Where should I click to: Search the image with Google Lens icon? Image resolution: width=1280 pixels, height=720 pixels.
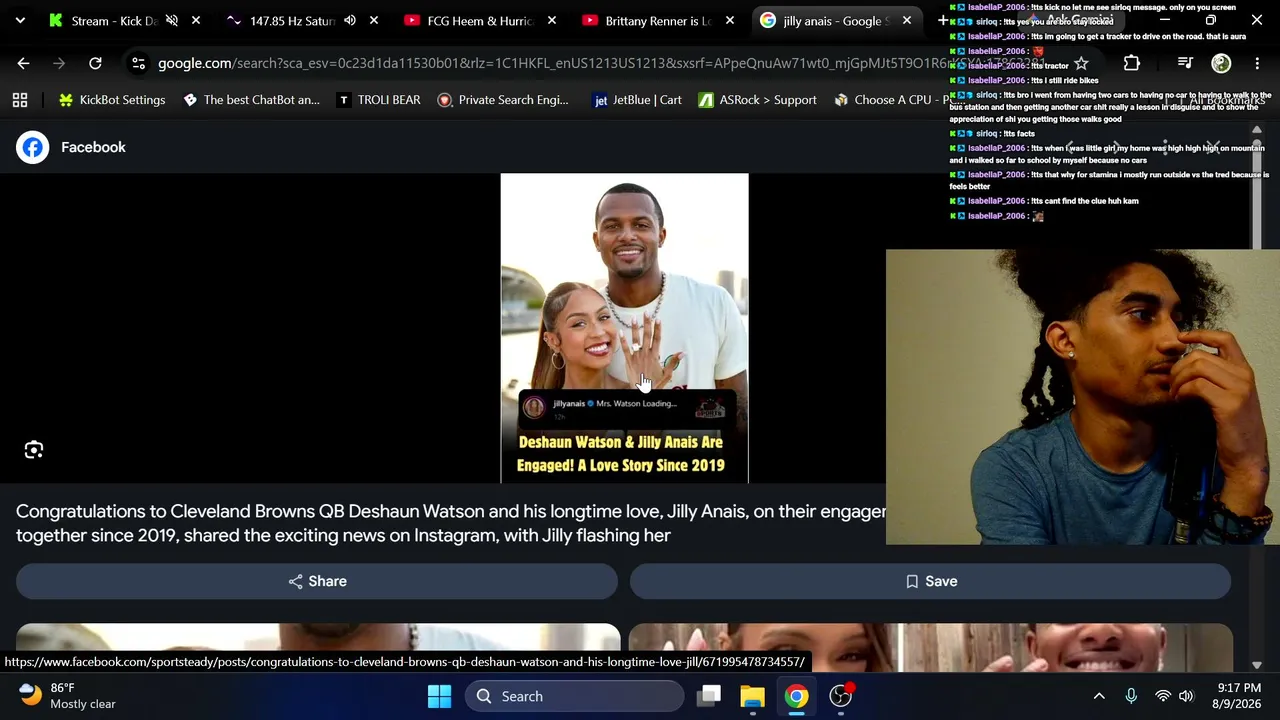tap(34, 450)
